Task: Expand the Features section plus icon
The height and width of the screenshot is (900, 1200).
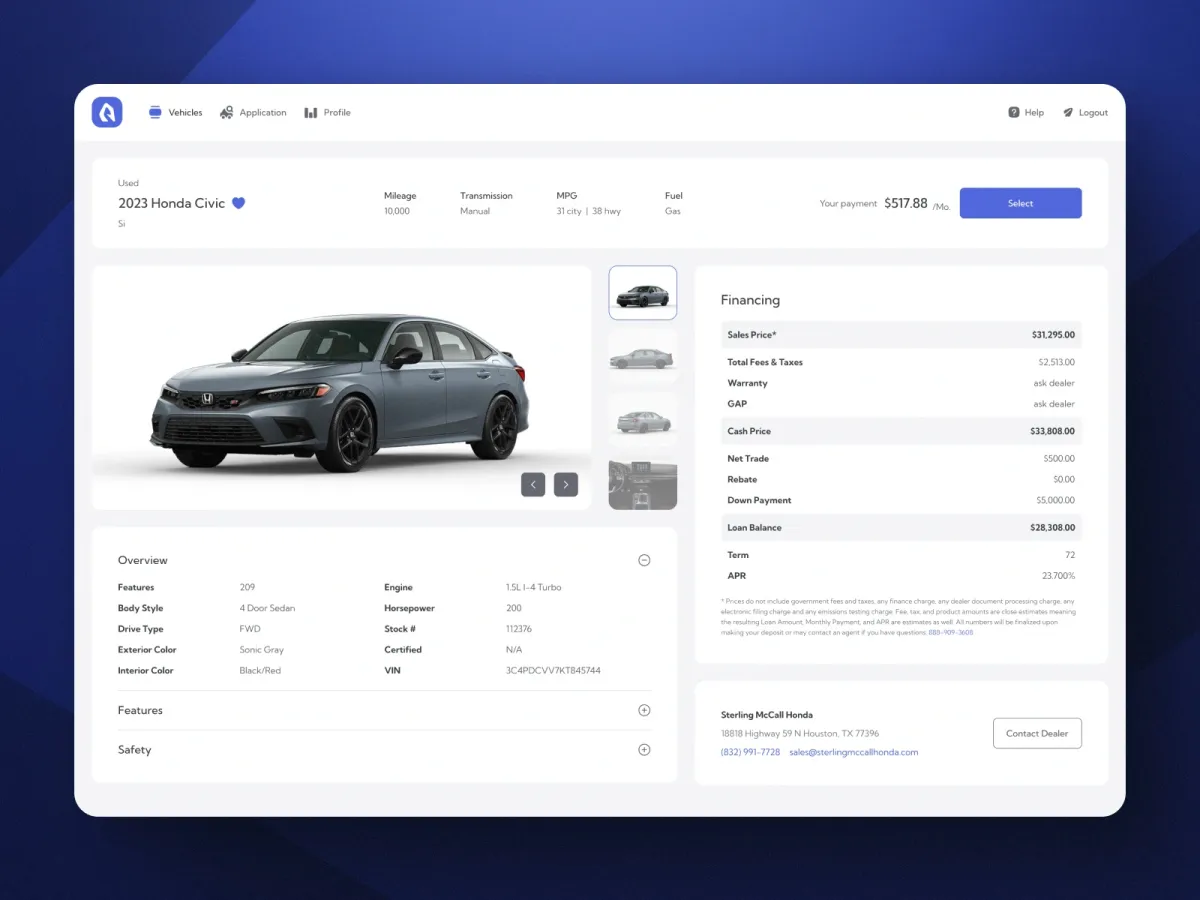Action: click(x=644, y=710)
